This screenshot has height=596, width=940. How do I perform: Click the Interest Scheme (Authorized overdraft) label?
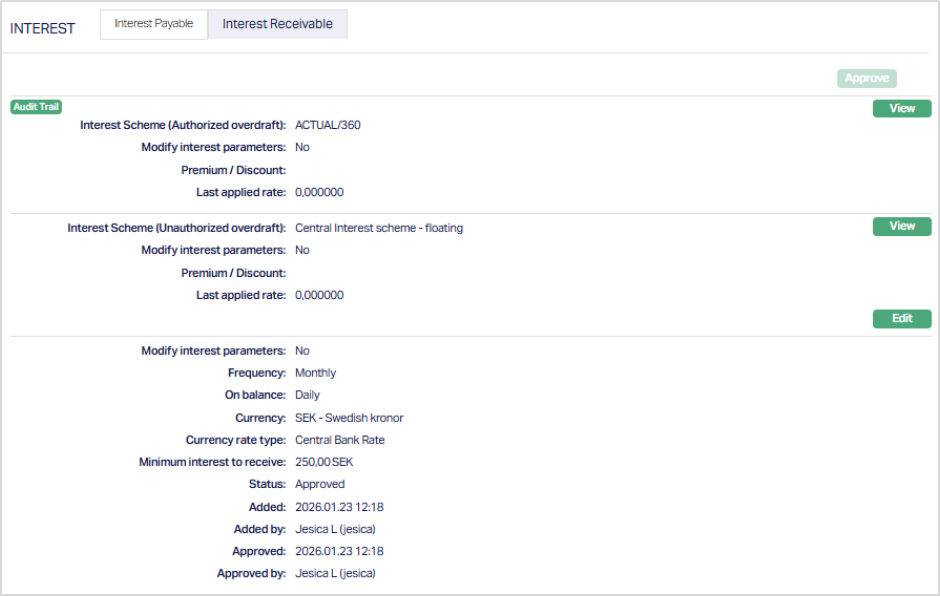(x=182, y=126)
